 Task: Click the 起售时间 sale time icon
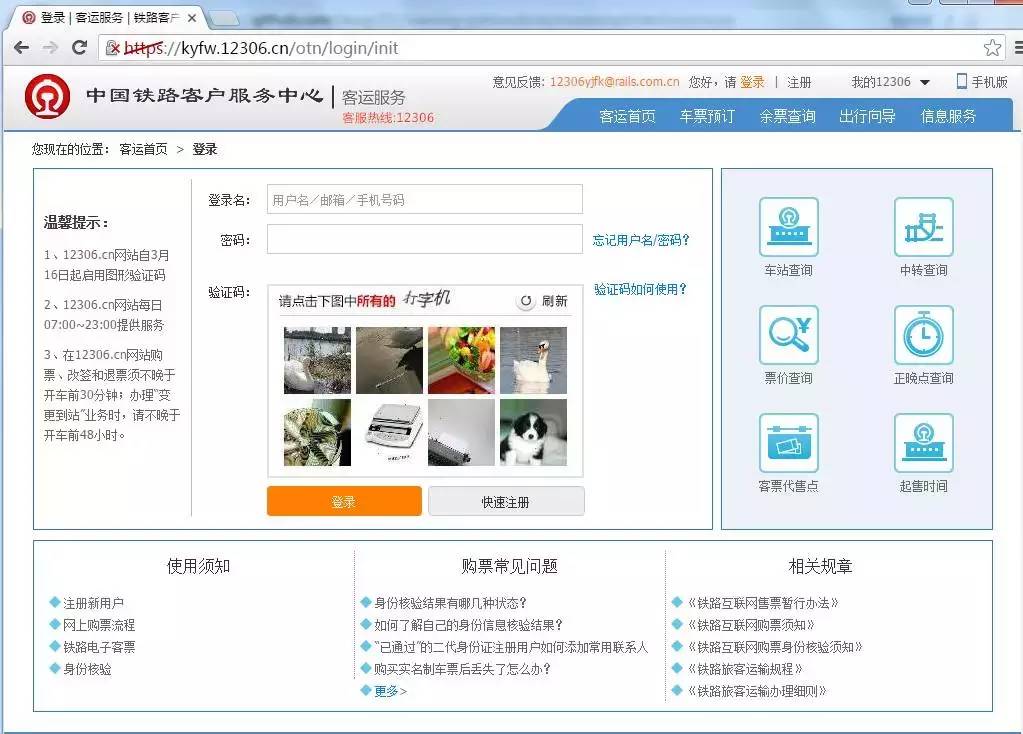(922, 442)
